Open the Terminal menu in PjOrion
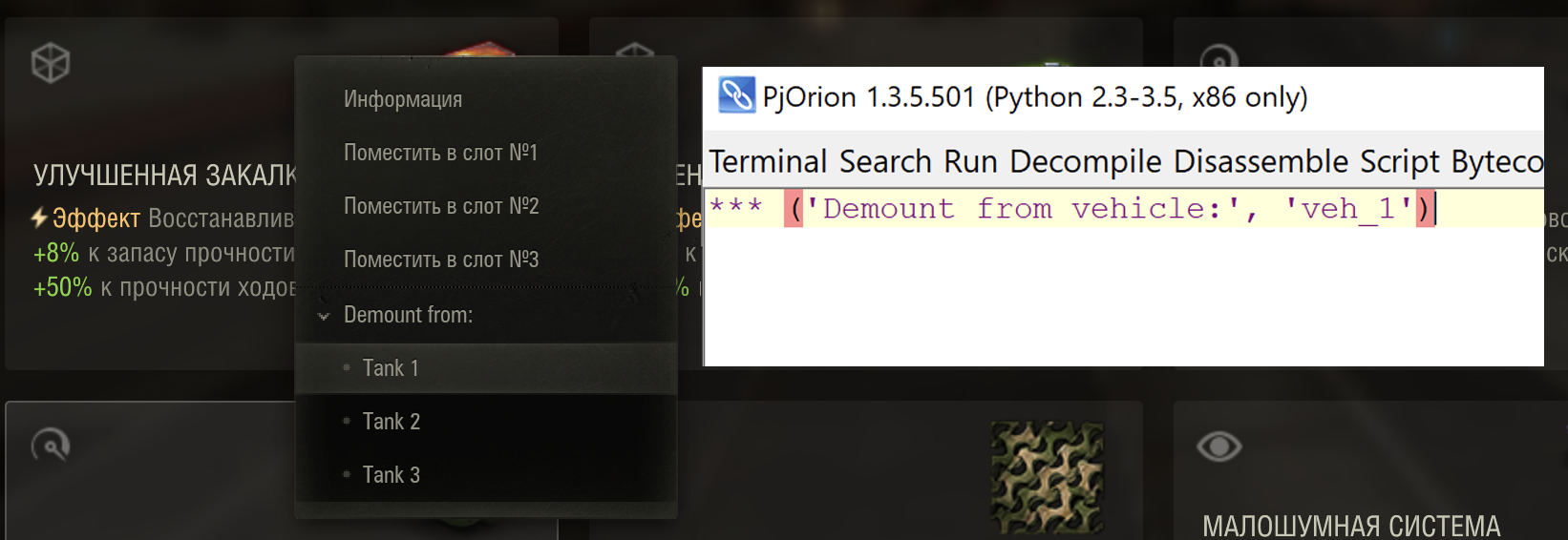This screenshot has height=540, width=1568. click(x=768, y=161)
